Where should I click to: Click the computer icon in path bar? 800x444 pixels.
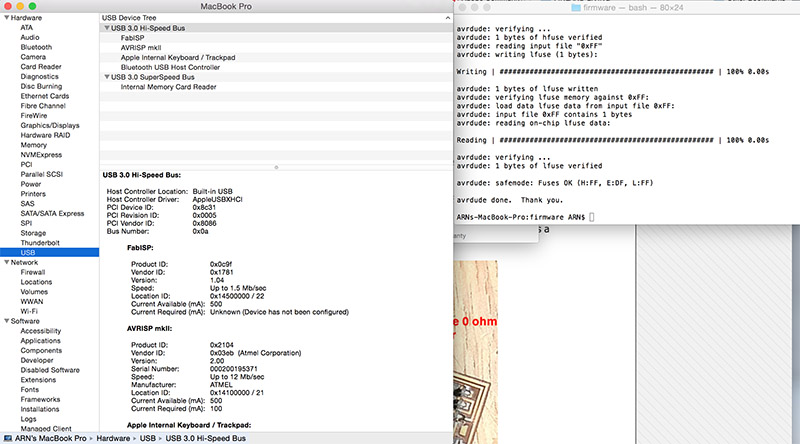pyautogui.click(x=8, y=438)
